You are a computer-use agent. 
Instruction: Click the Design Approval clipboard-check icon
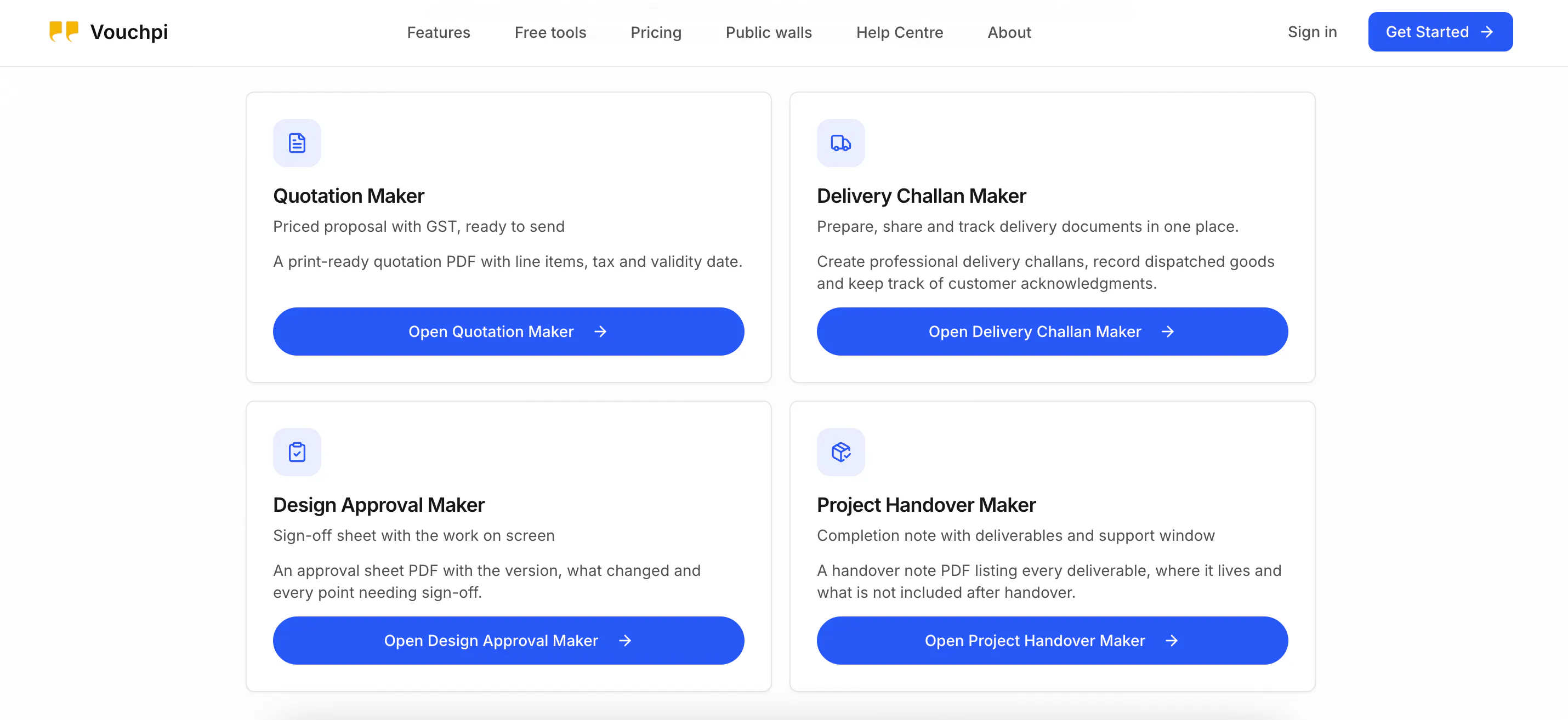(x=297, y=452)
